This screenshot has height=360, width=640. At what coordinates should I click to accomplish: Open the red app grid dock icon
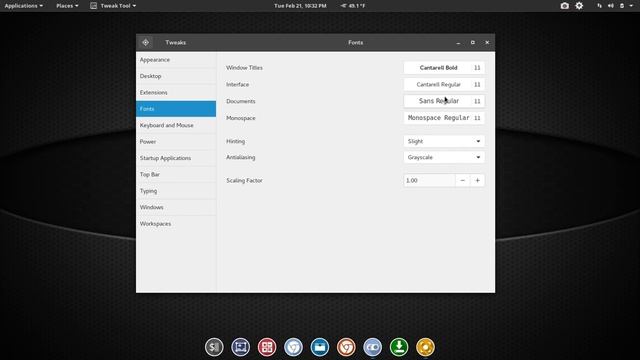point(267,347)
